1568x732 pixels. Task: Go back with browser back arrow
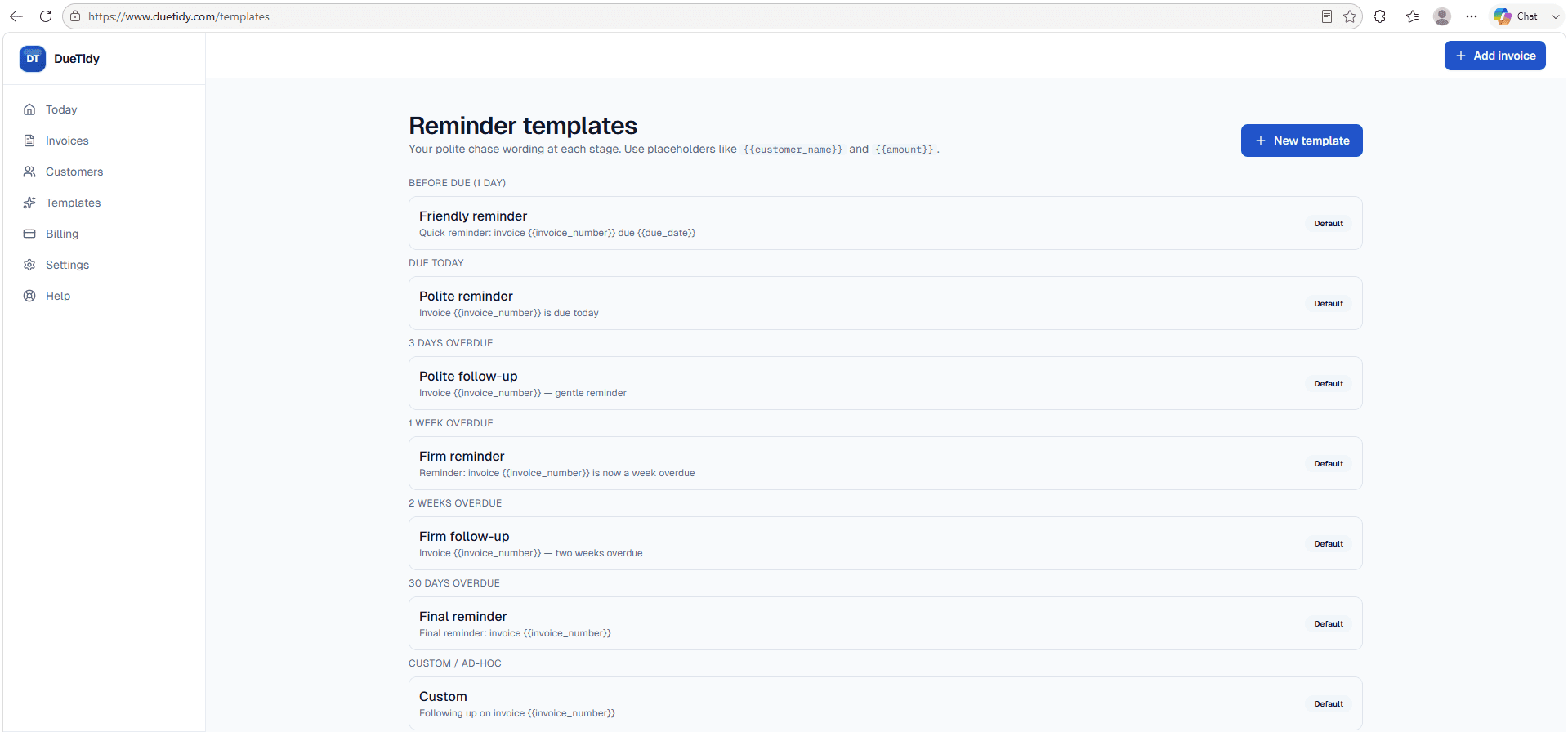coord(16,16)
